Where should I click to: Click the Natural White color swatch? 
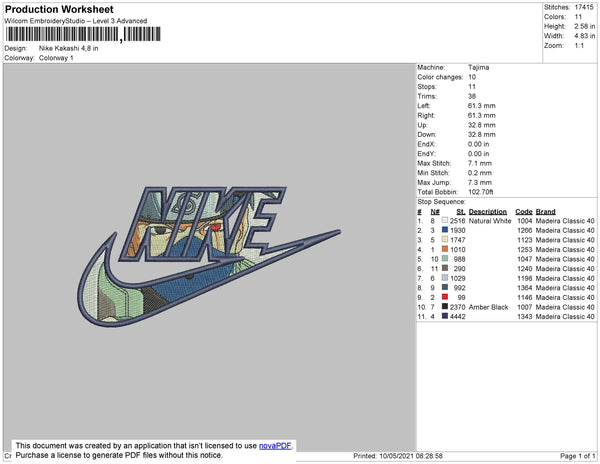point(445,220)
